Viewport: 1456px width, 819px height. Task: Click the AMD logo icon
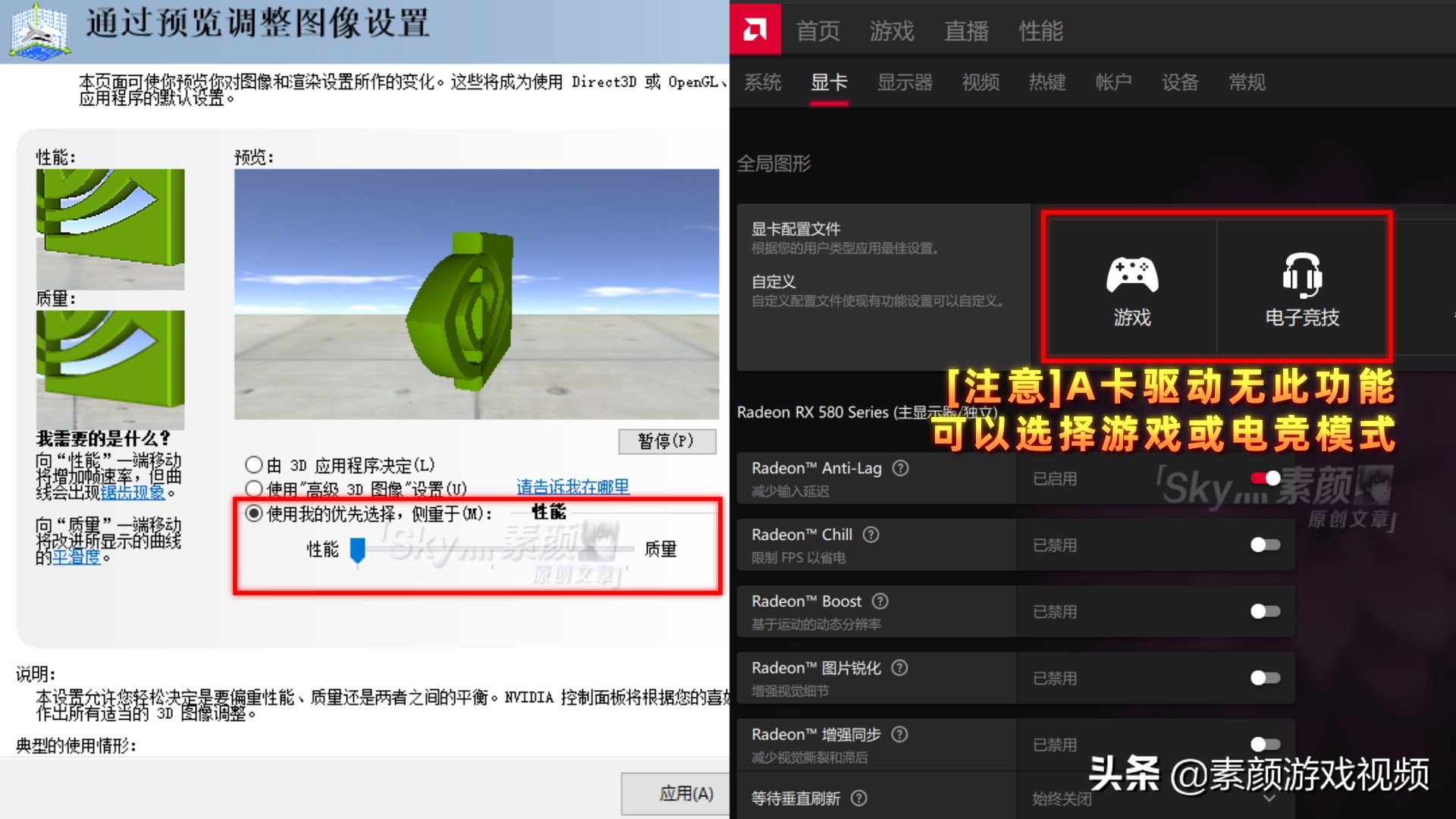[x=755, y=29]
